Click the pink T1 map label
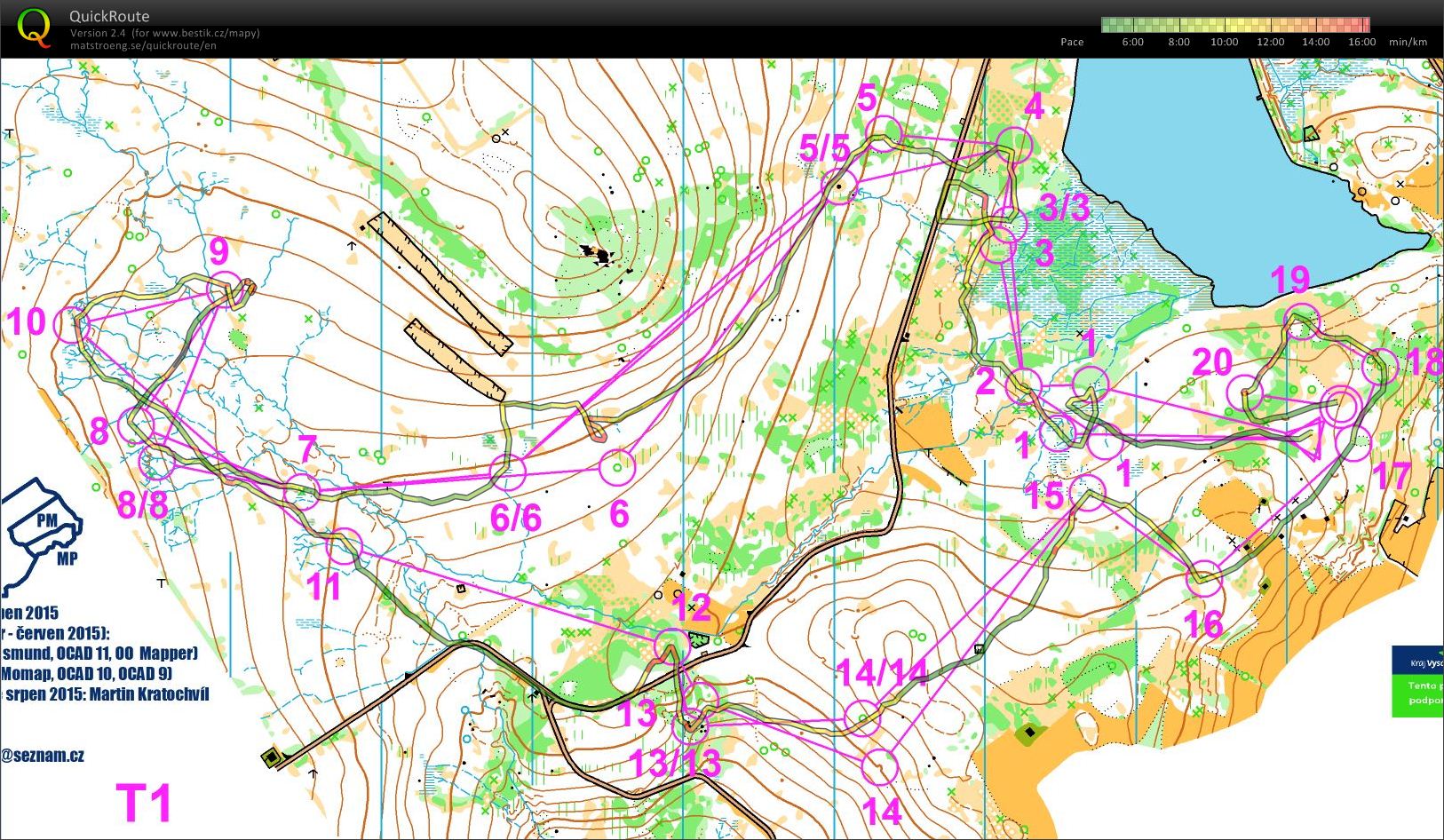Image resolution: width=1444 pixels, height=840 pixels. click(144, 803)
